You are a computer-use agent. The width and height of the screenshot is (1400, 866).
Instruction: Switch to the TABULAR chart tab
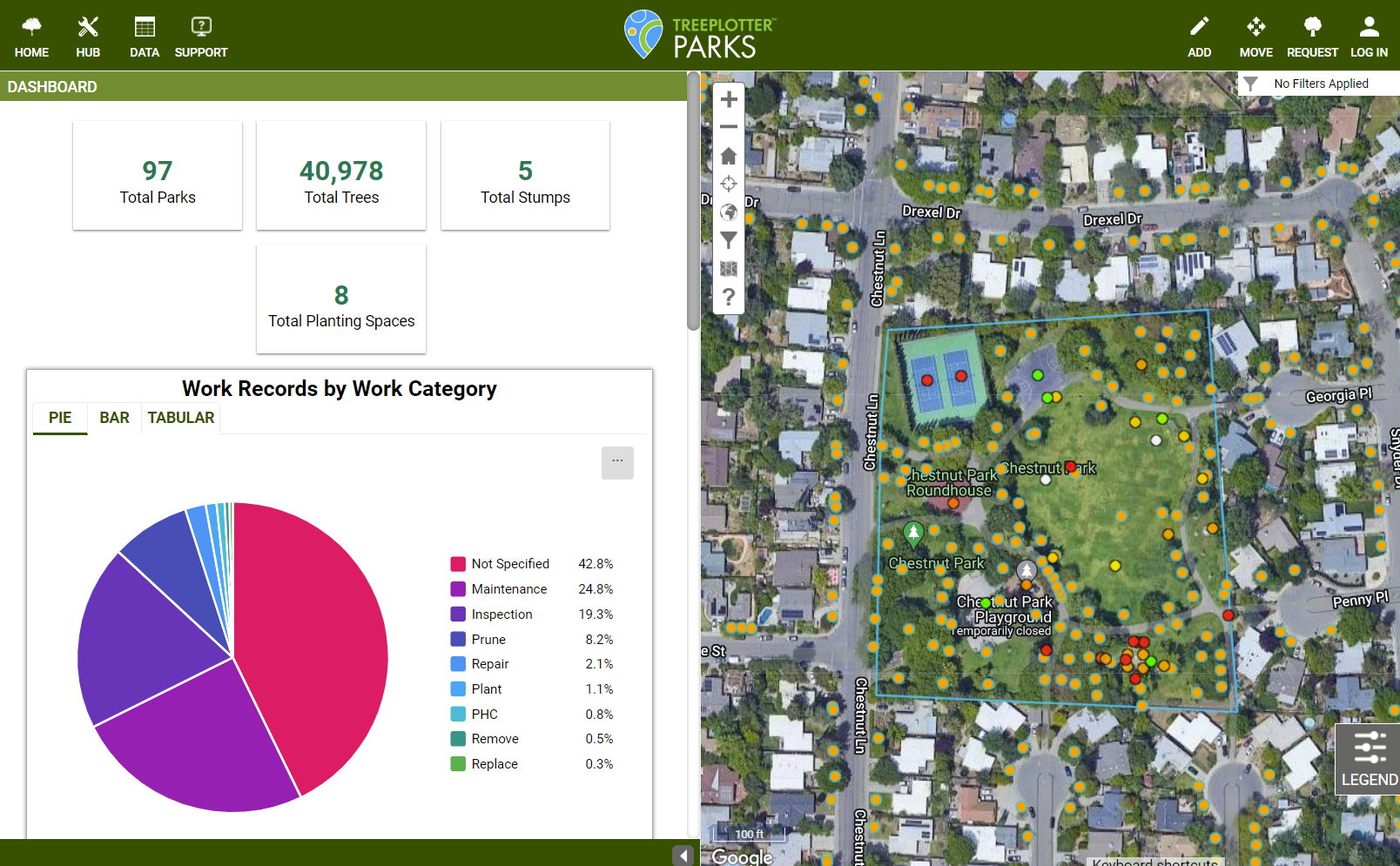180,418
